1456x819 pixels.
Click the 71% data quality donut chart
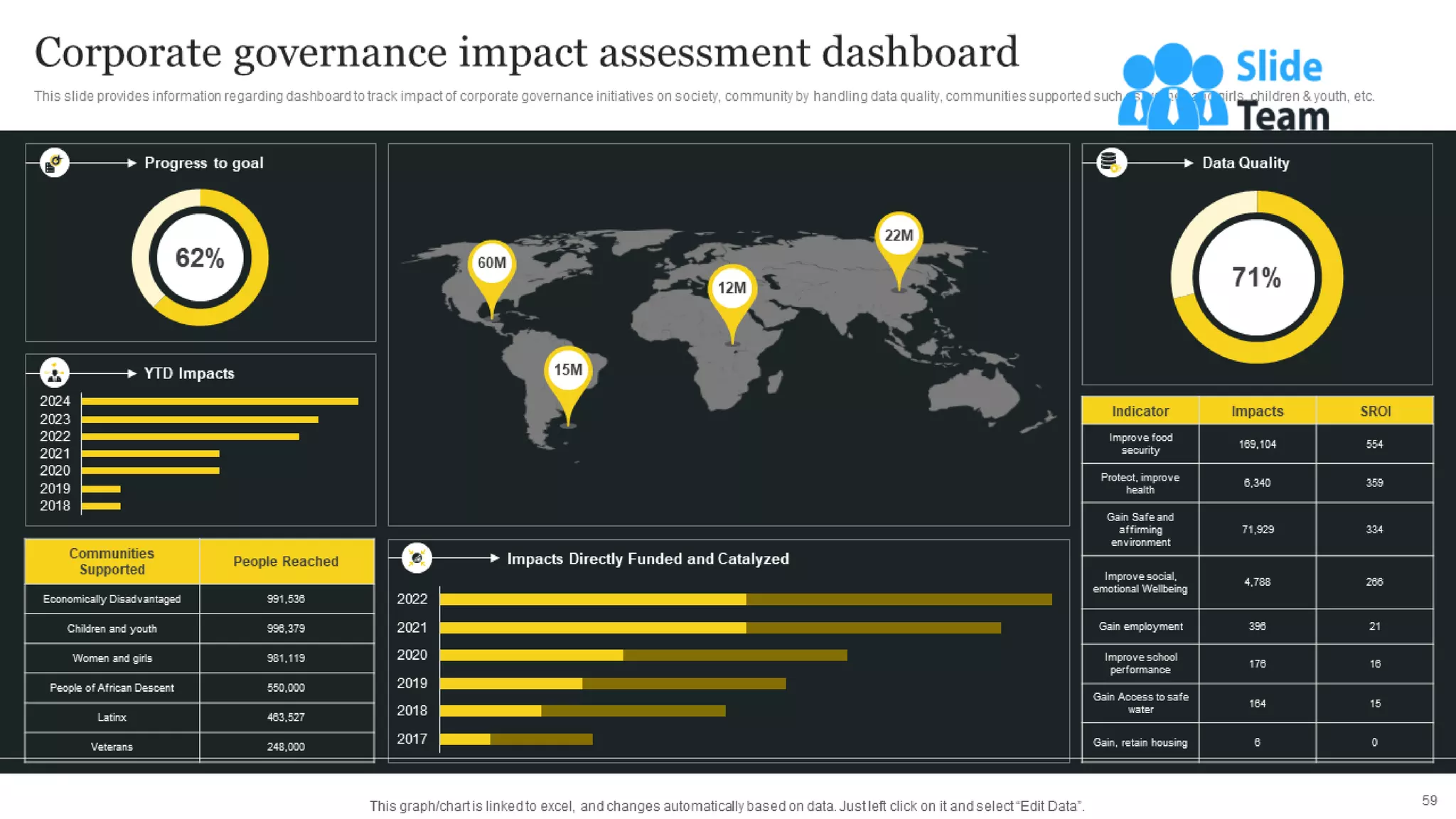[x=1256, y=277]
